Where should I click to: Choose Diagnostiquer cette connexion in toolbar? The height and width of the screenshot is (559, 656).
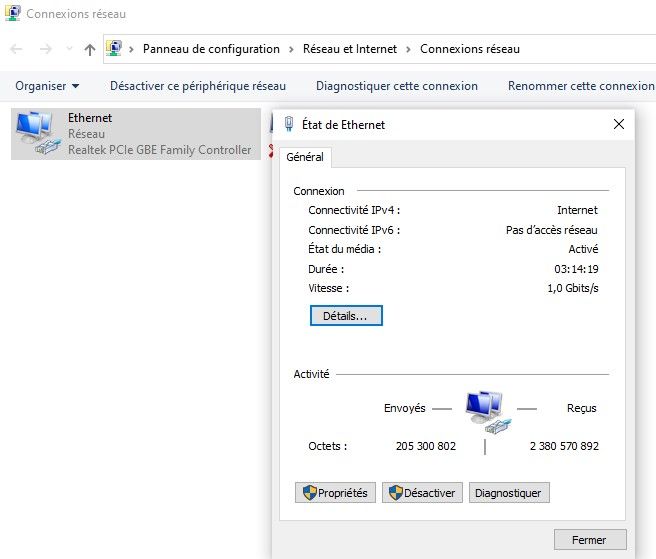(x=396, y=86)
